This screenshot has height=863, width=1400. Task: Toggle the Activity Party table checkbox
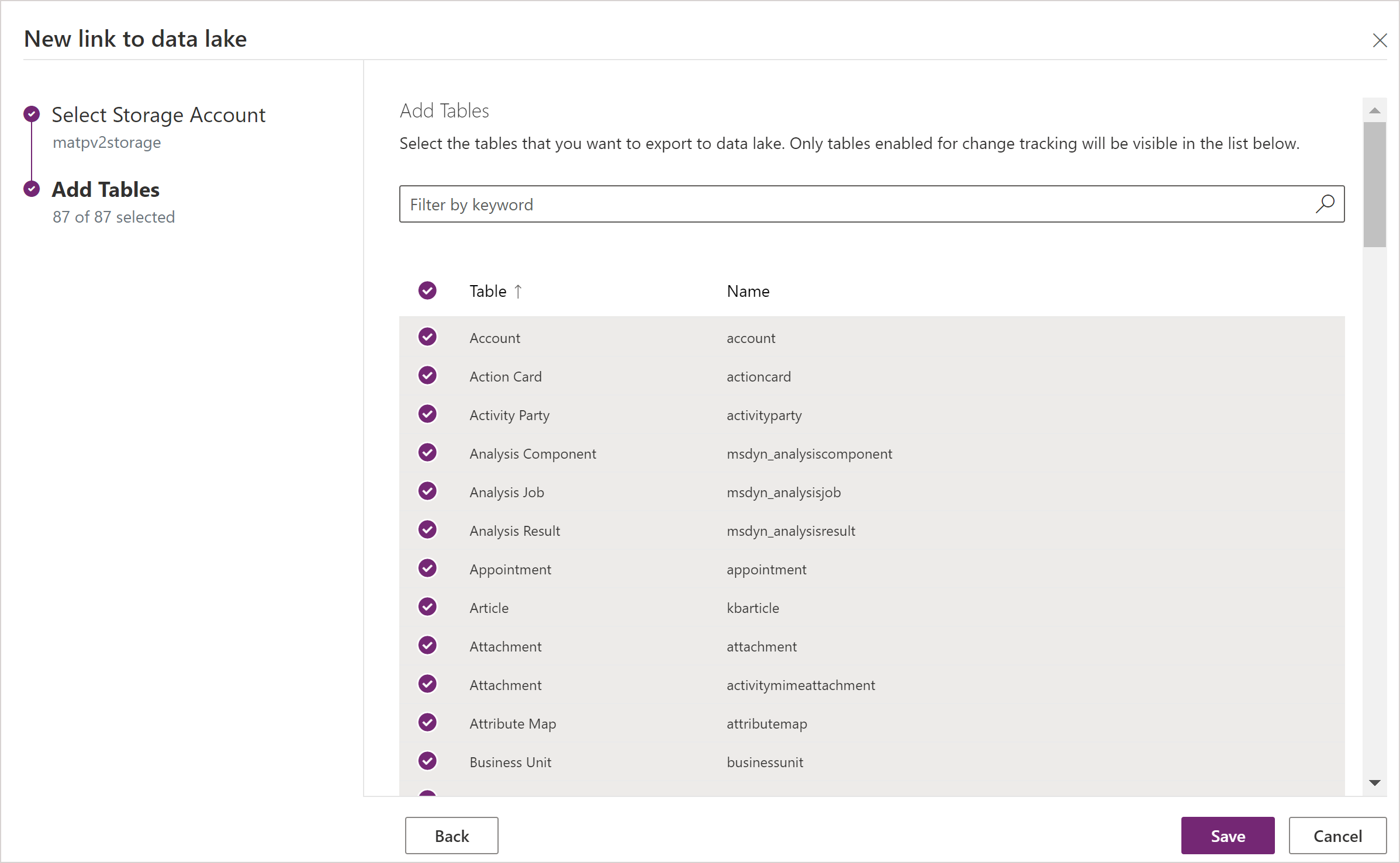(x=427, y=414)
